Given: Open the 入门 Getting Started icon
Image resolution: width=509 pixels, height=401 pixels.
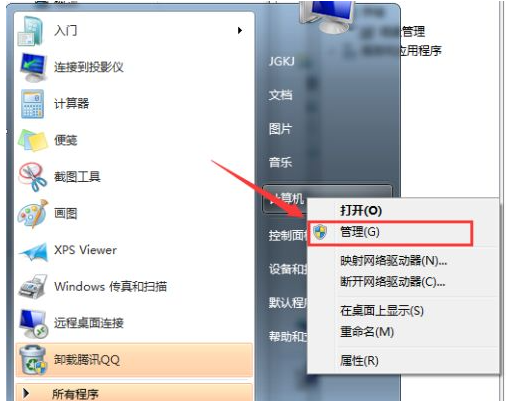Looking at the screenshot, I should 31,31.
